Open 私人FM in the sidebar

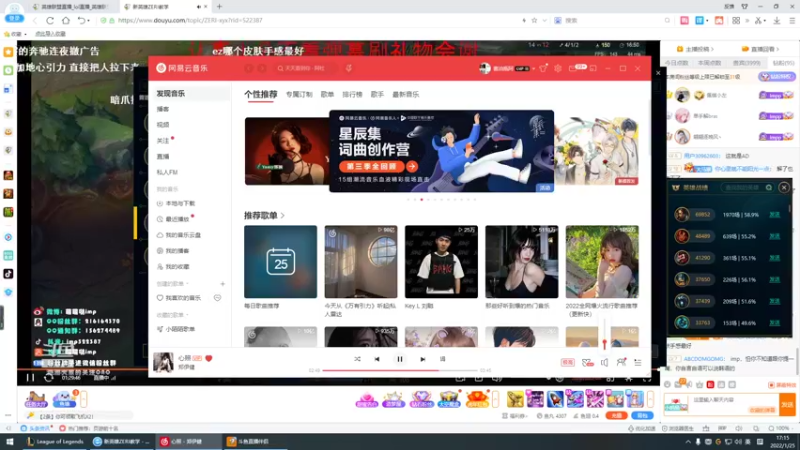click(x=167, y=172)
